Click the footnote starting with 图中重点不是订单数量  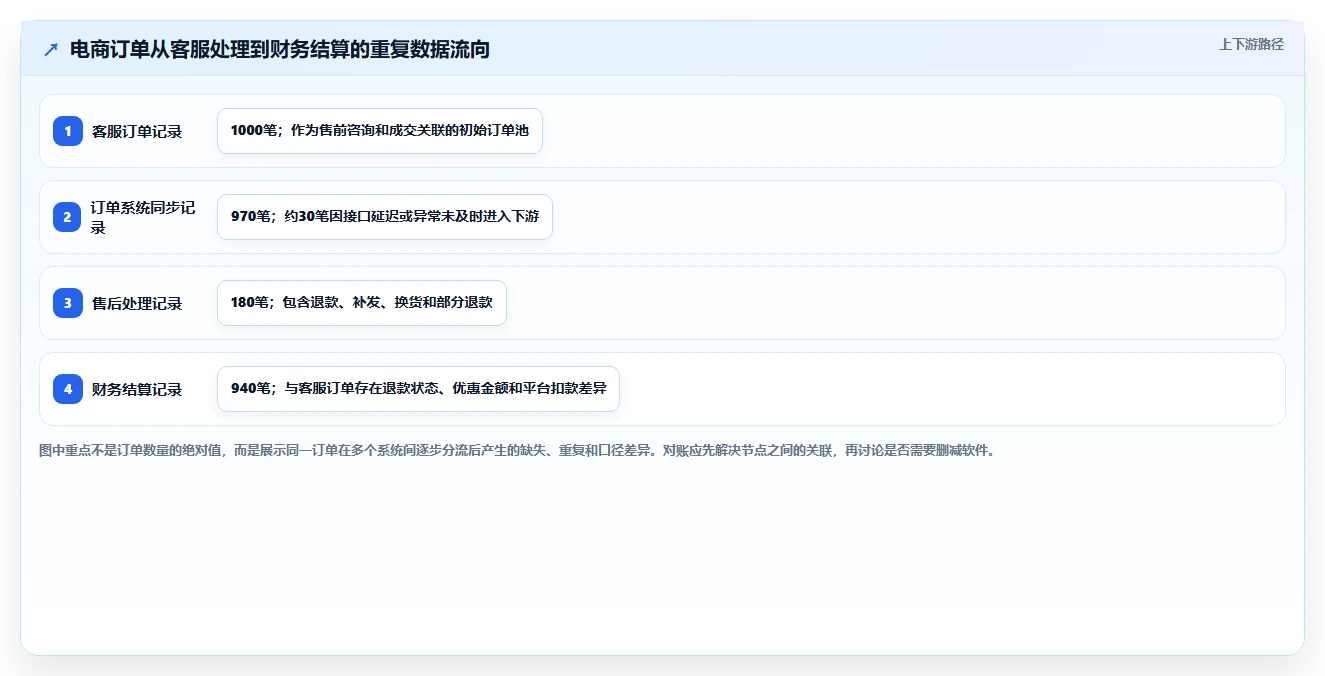point(517,451)
